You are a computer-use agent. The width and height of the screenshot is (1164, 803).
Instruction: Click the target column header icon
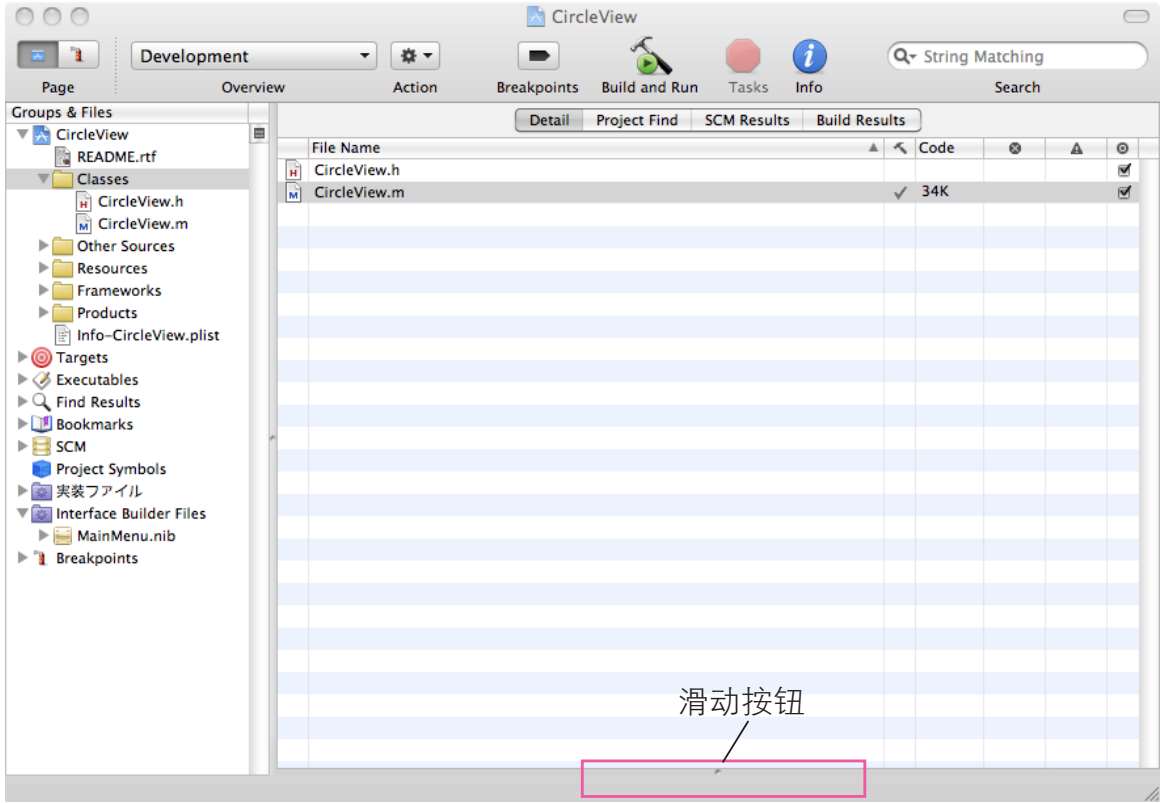coord(1122,148)
